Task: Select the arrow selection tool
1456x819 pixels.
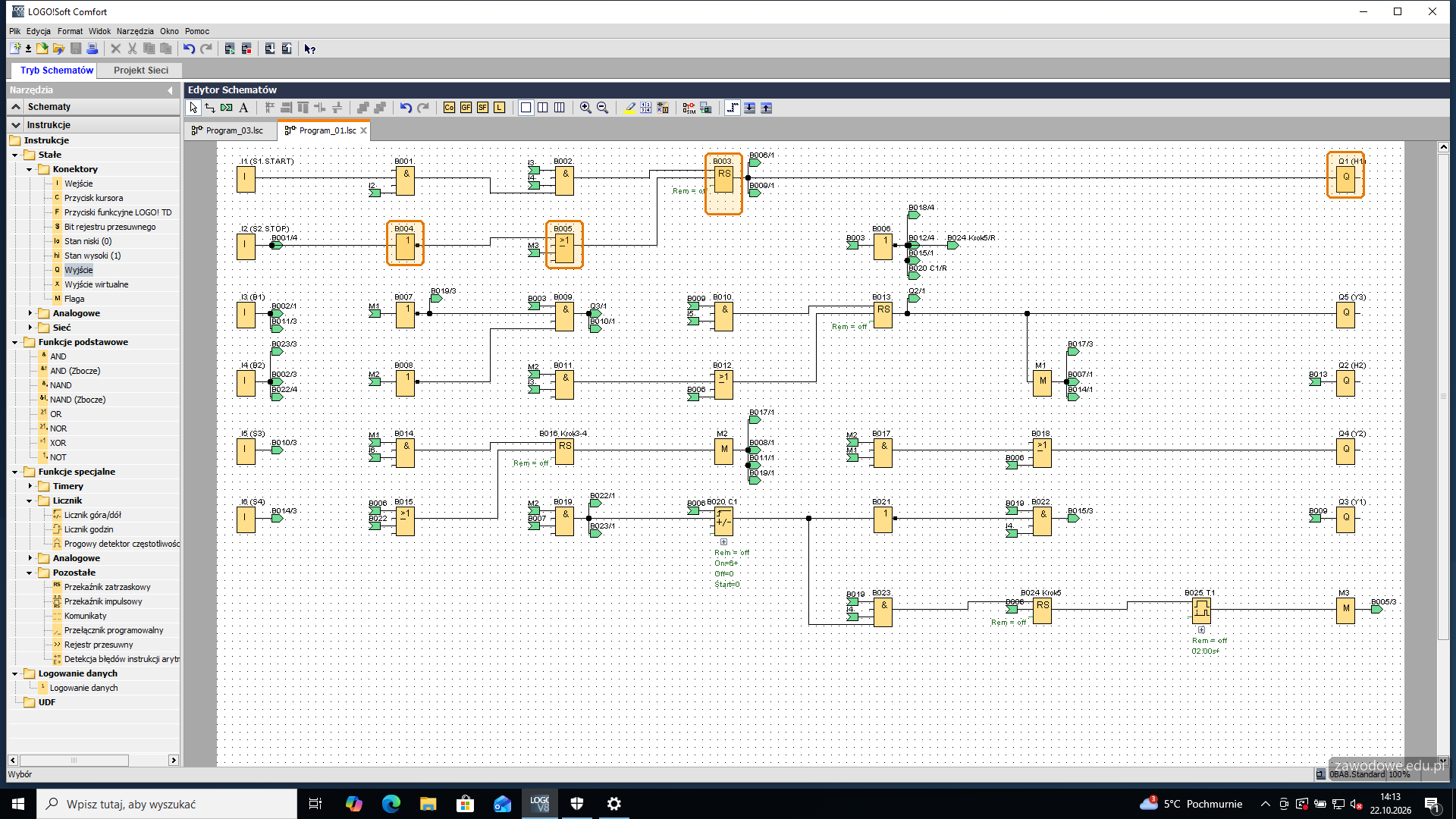Action: 193,108
